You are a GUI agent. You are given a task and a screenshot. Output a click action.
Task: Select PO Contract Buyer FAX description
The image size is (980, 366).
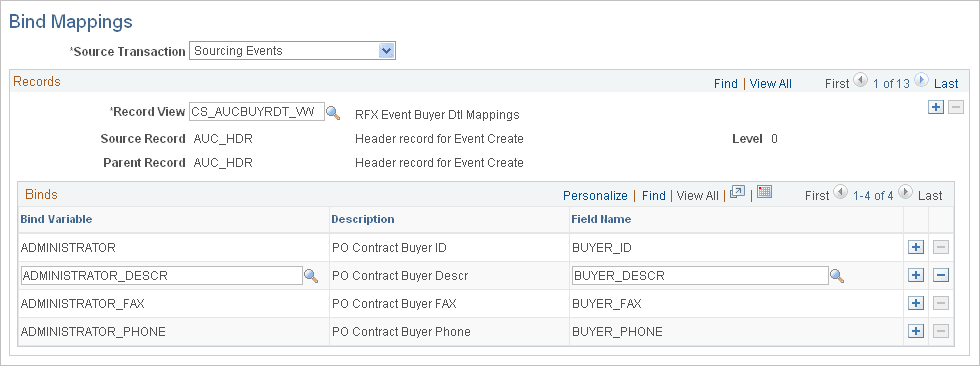(394, 304)
